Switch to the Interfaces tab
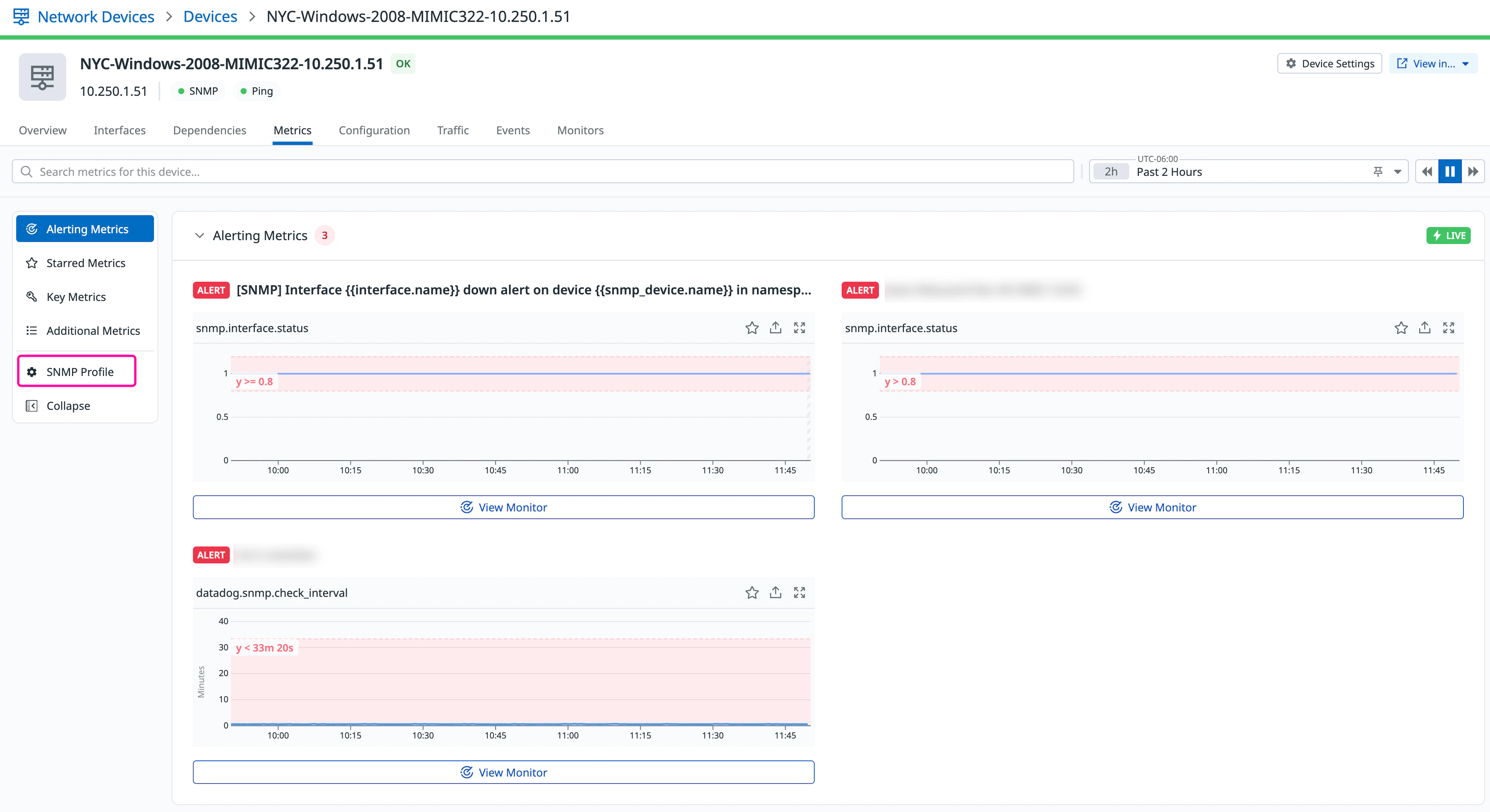1490x812 pixels. pos(119,131)
